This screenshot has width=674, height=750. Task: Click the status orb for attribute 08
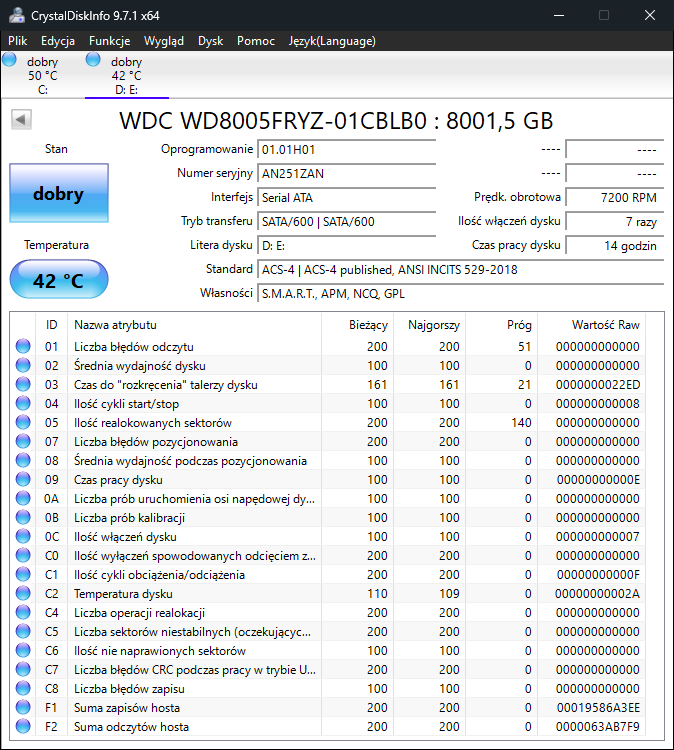point(23,461)
